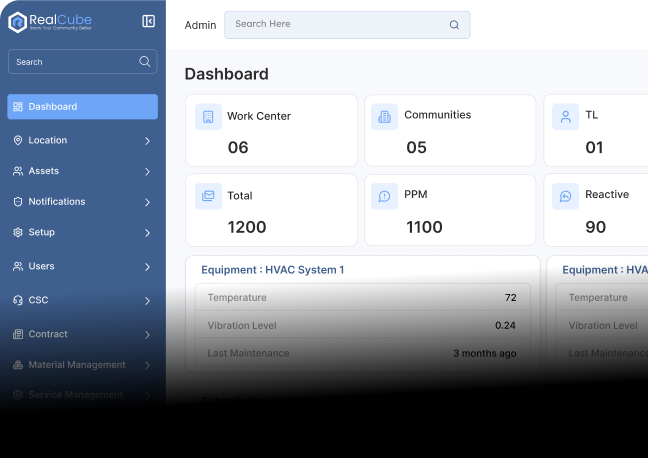Expand the Assets menu chevron
Image resolution: width=648 pixels, height=458 pixels.
click(148, 172)
